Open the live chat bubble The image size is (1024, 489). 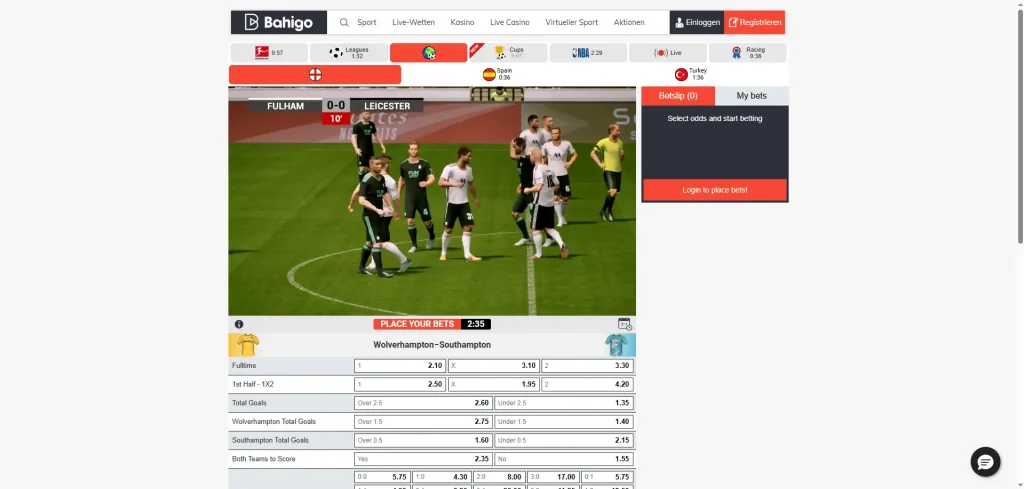pyautogui.click(x=985, y=462)
